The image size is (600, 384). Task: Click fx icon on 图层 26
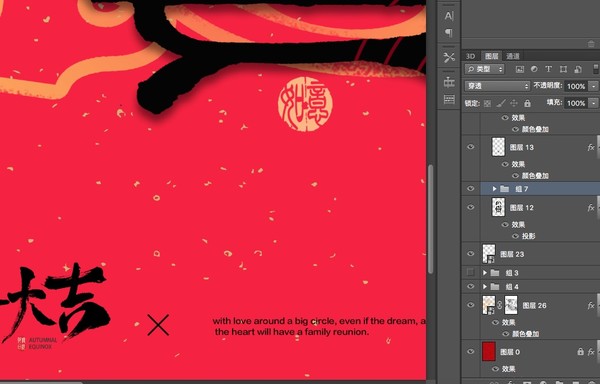[x=591, y=305]
